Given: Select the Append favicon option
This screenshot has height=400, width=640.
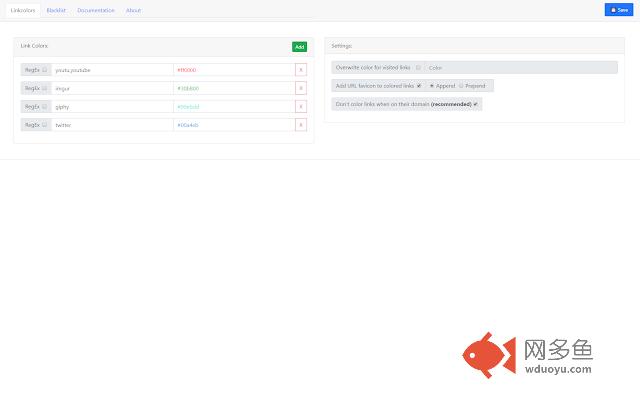Looking at the screenshot, I should point(432,86).
